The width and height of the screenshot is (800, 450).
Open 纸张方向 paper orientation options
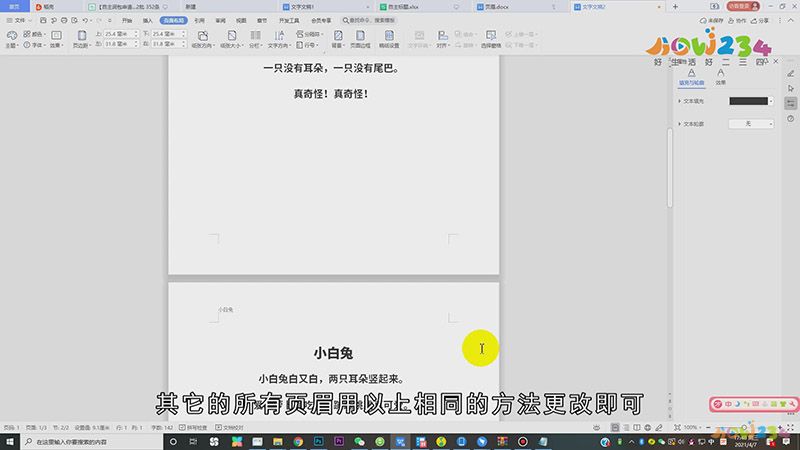click(x=203, y=39)
